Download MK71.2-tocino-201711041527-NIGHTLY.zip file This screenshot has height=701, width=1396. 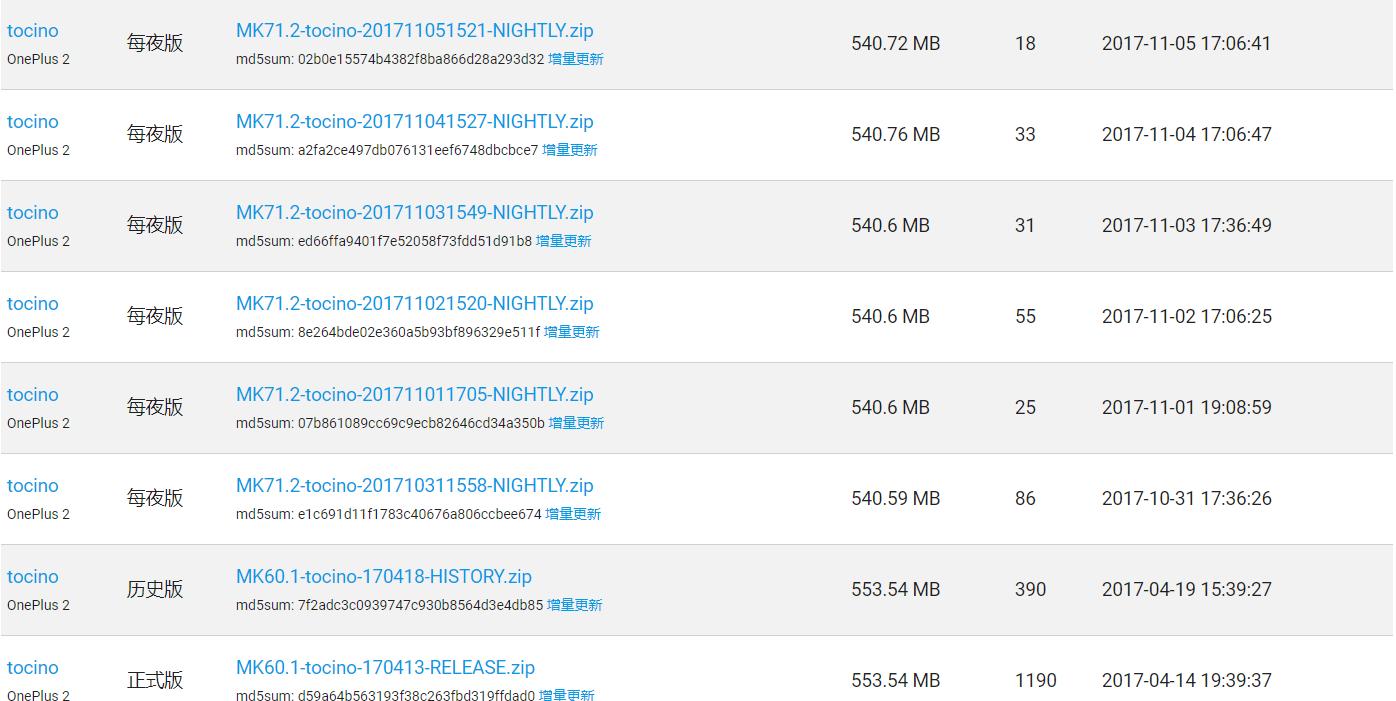414,122
